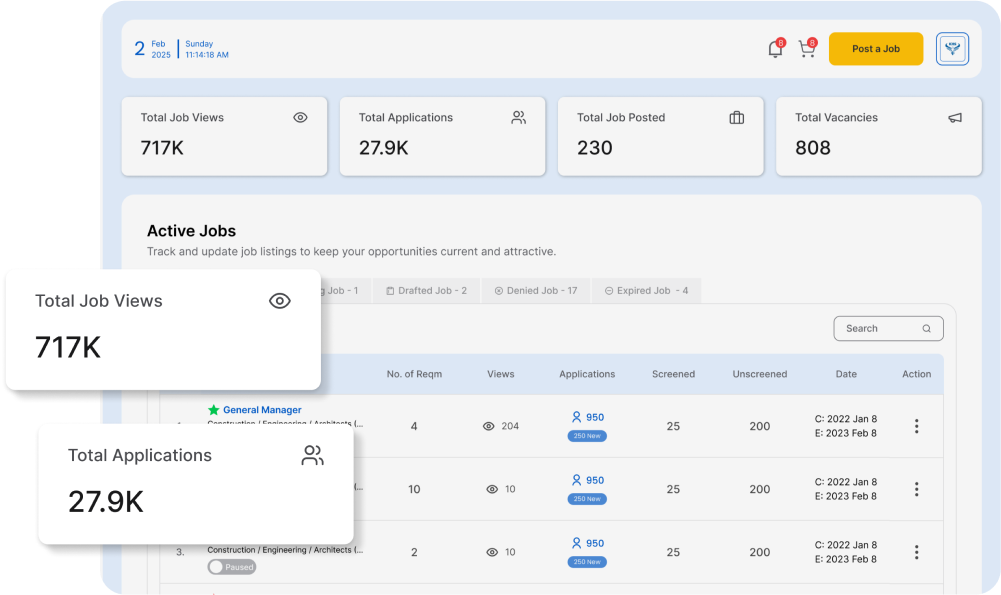Switch to the Denied Job tab

click(536, 291)
